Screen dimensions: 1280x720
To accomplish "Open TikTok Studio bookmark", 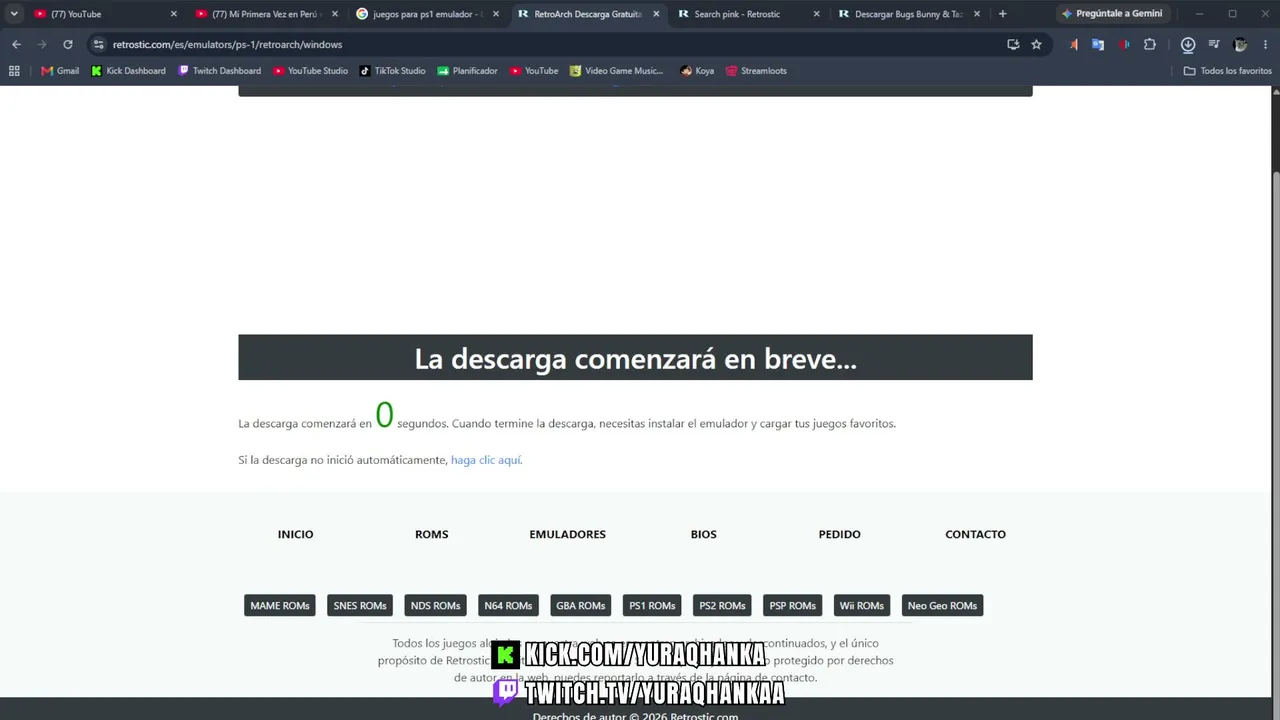I will pyautogui.click(x=393, y=71).
